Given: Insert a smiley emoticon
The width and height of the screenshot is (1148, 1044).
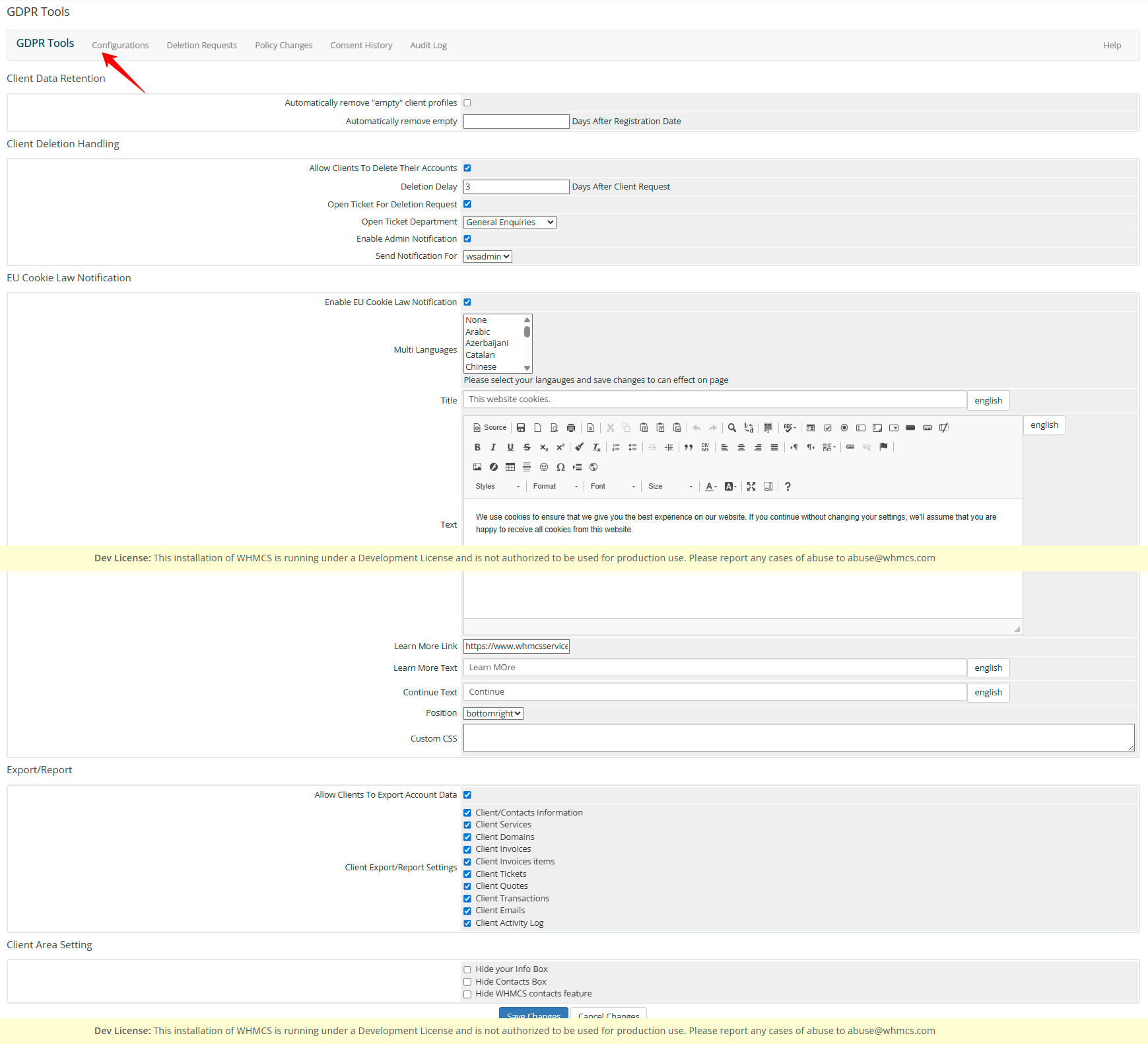Looking at the screenshot, I should [x=544, y=467].
